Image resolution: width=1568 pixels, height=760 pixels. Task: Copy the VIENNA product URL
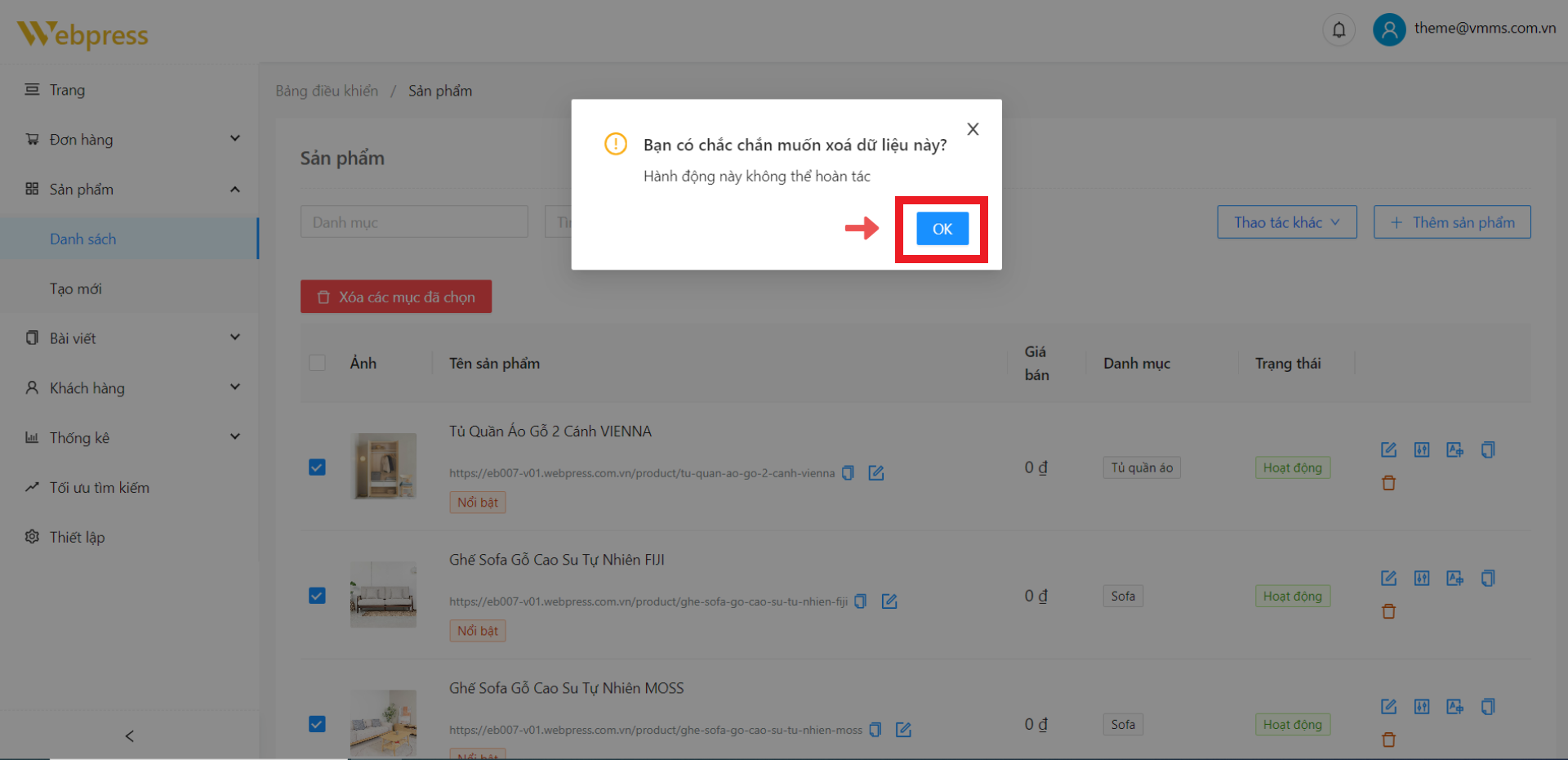click(x=848, y=473)
